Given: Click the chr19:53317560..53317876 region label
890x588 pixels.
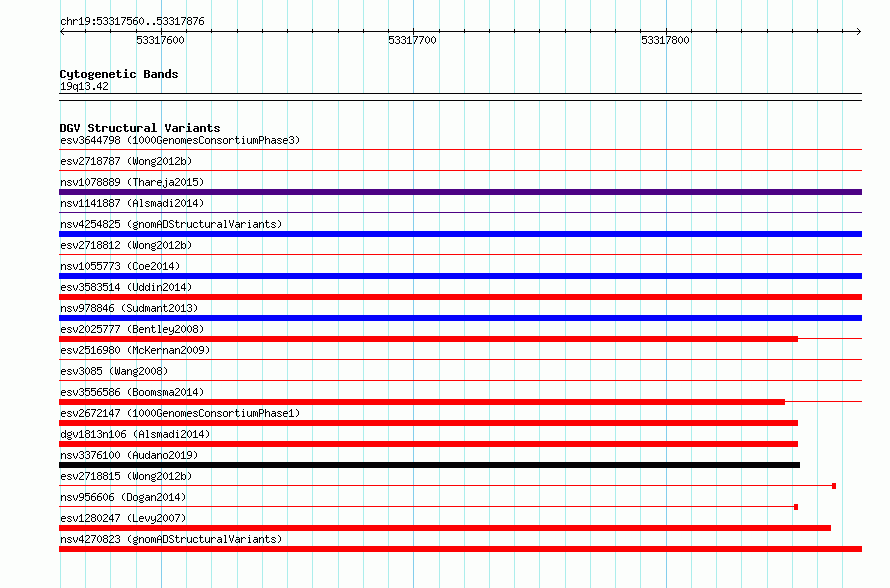Looking at the screenshot, I should click(132, 21).
